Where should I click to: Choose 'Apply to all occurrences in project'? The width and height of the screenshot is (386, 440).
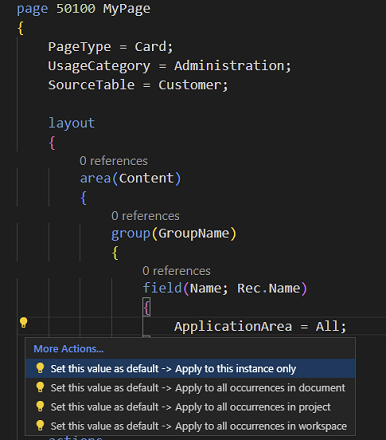[190, 407]
